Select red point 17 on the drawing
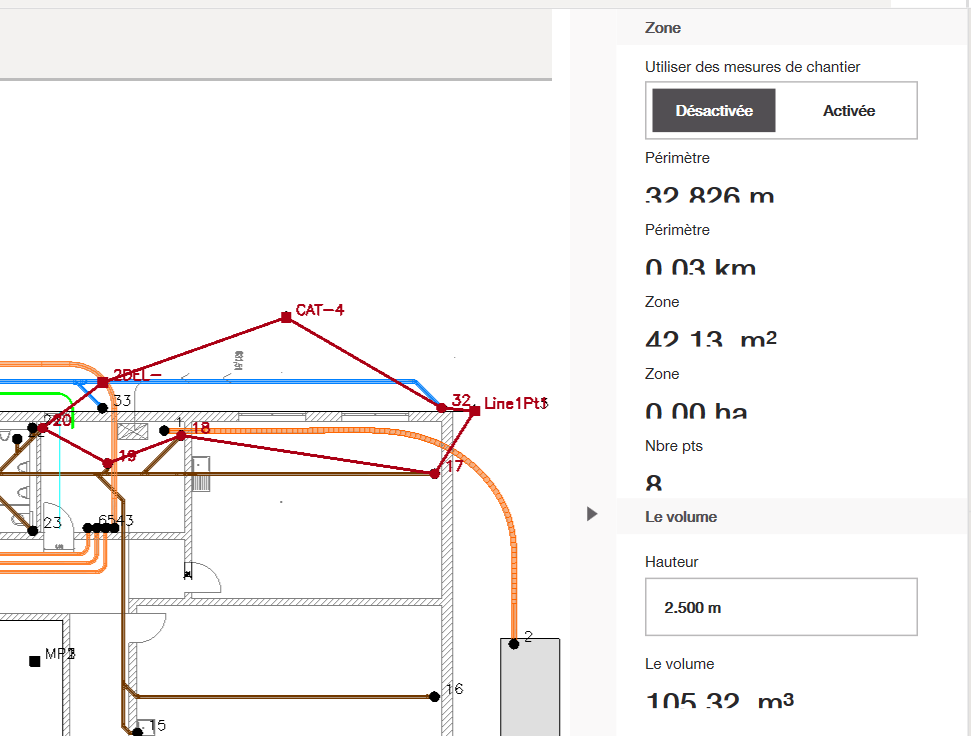The width and height of the screenshot is (971, 736). point(434,474)
